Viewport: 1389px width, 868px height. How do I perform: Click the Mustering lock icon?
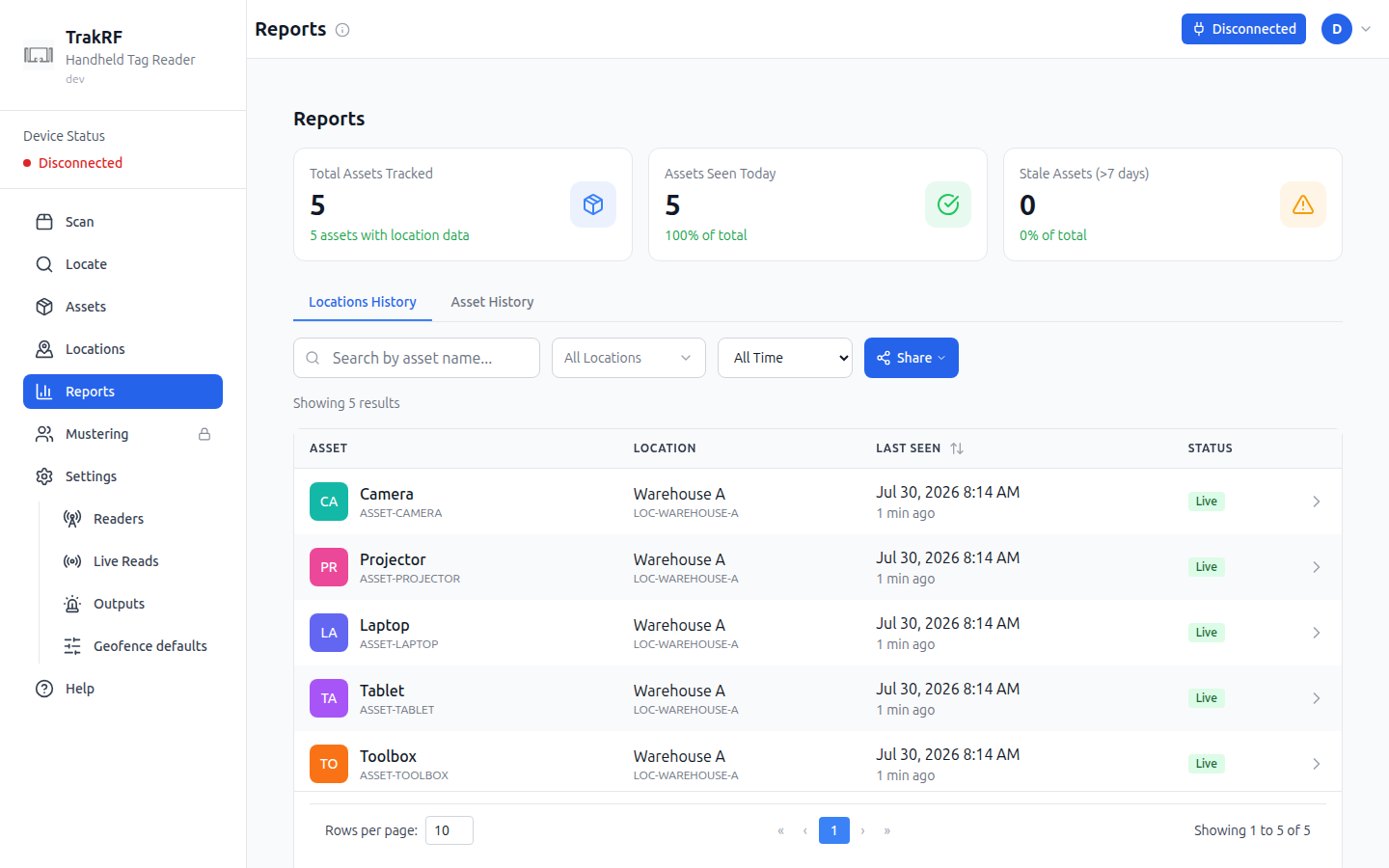click(x=204, y=434)
